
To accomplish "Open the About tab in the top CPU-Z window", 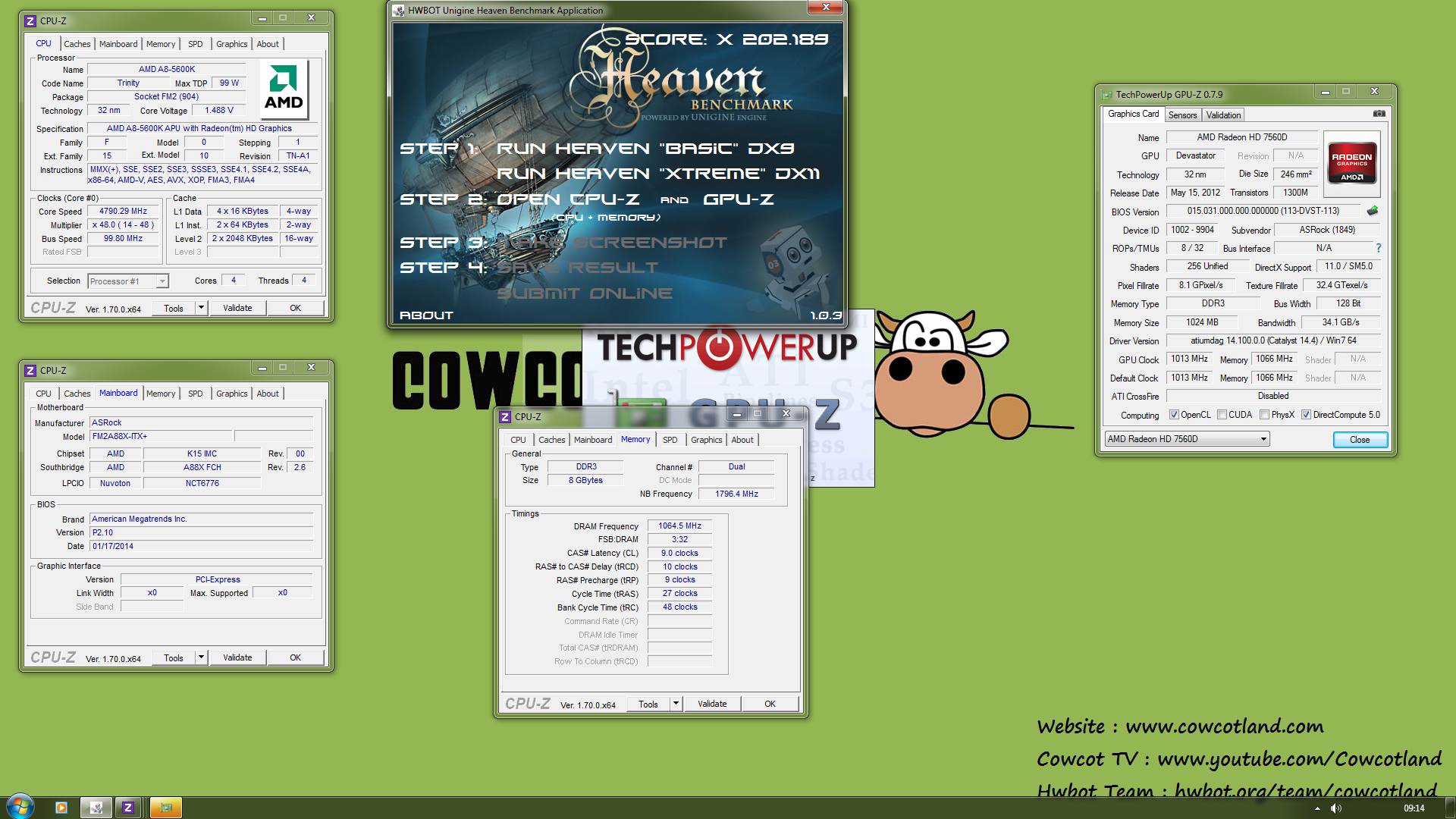I will point(268,44).
